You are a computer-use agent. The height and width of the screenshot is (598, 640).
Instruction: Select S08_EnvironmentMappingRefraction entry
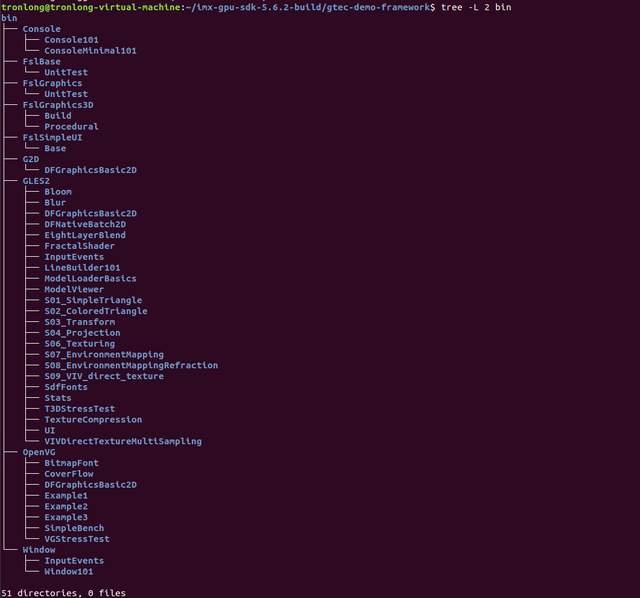[130, 365]
